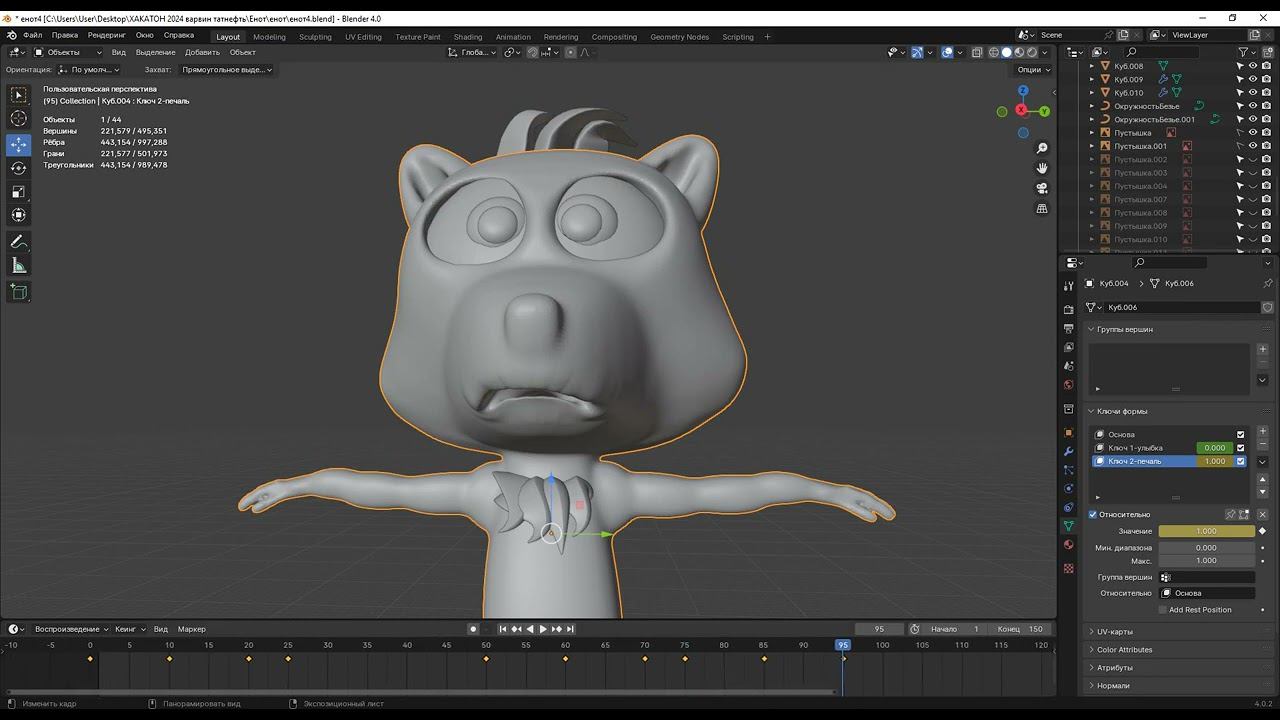The height and width of the screenshot is (720, 1280).
Task: Hide Куб.008 with its eye icon
Action: (1253, 66)
